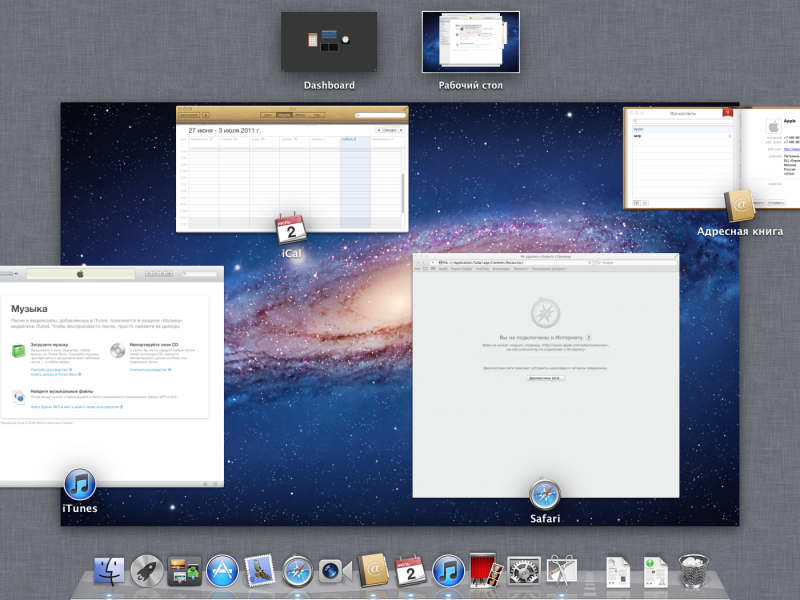
Task: Click the iCal calendar Dock icon
Action: pos(410,570)
